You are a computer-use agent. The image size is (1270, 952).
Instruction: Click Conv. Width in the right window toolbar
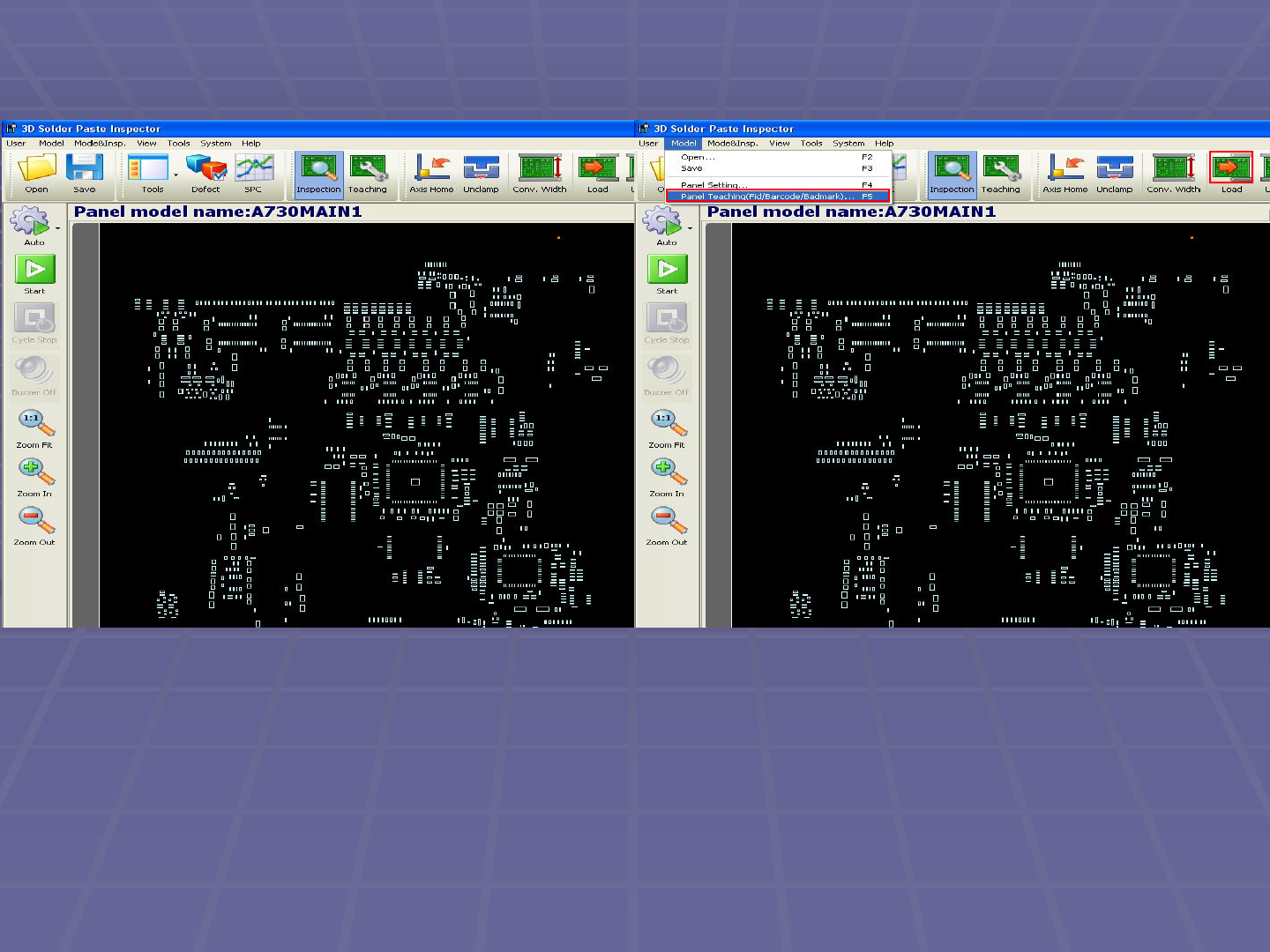[x=1174, y=174]
